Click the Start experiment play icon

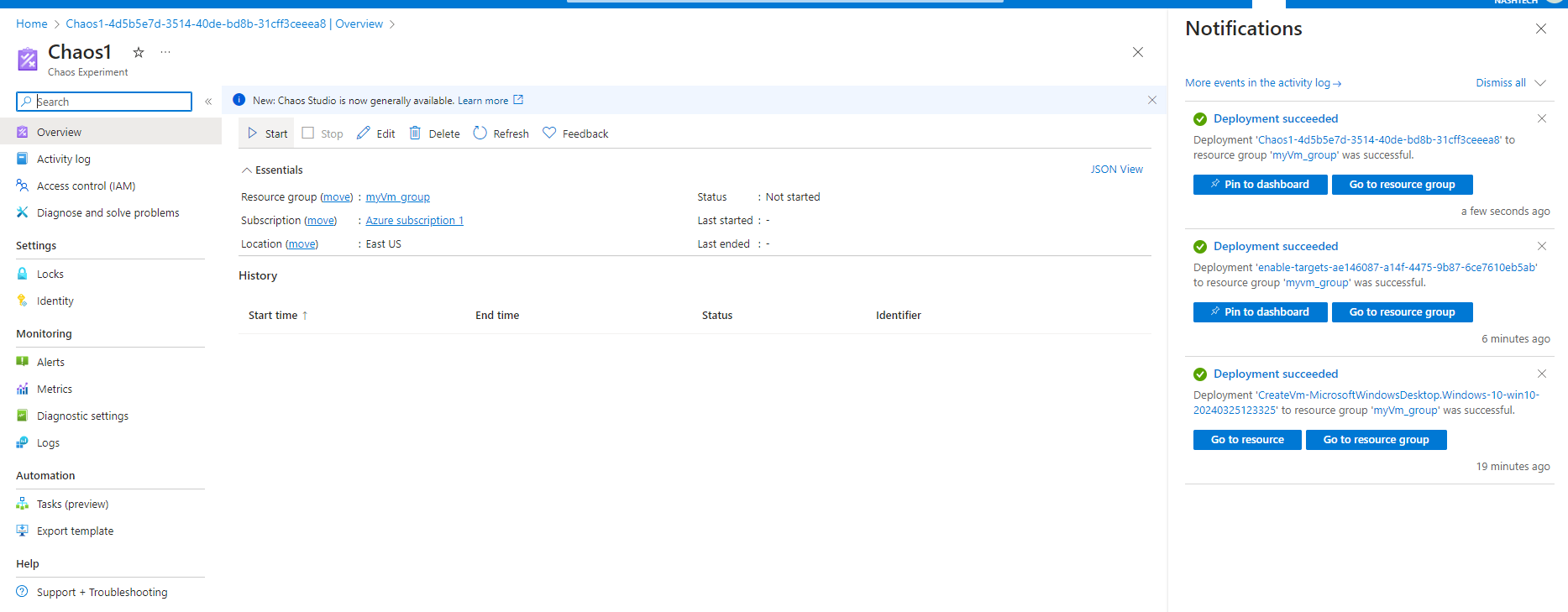(253, 133)
